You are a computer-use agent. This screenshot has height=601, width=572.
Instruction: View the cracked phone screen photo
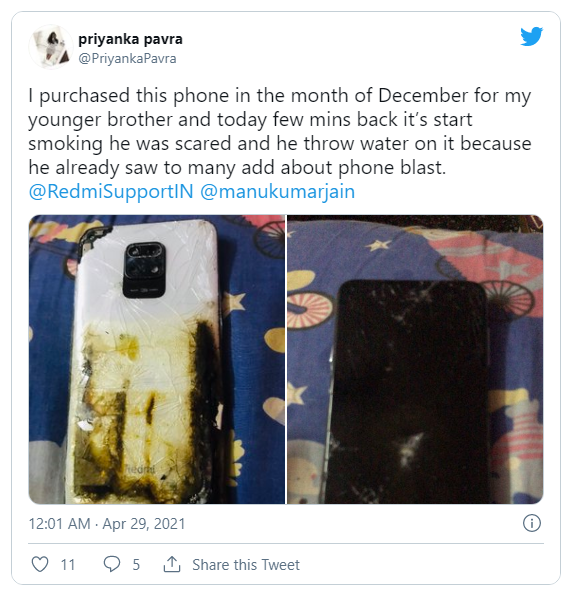tap(415, 359)
